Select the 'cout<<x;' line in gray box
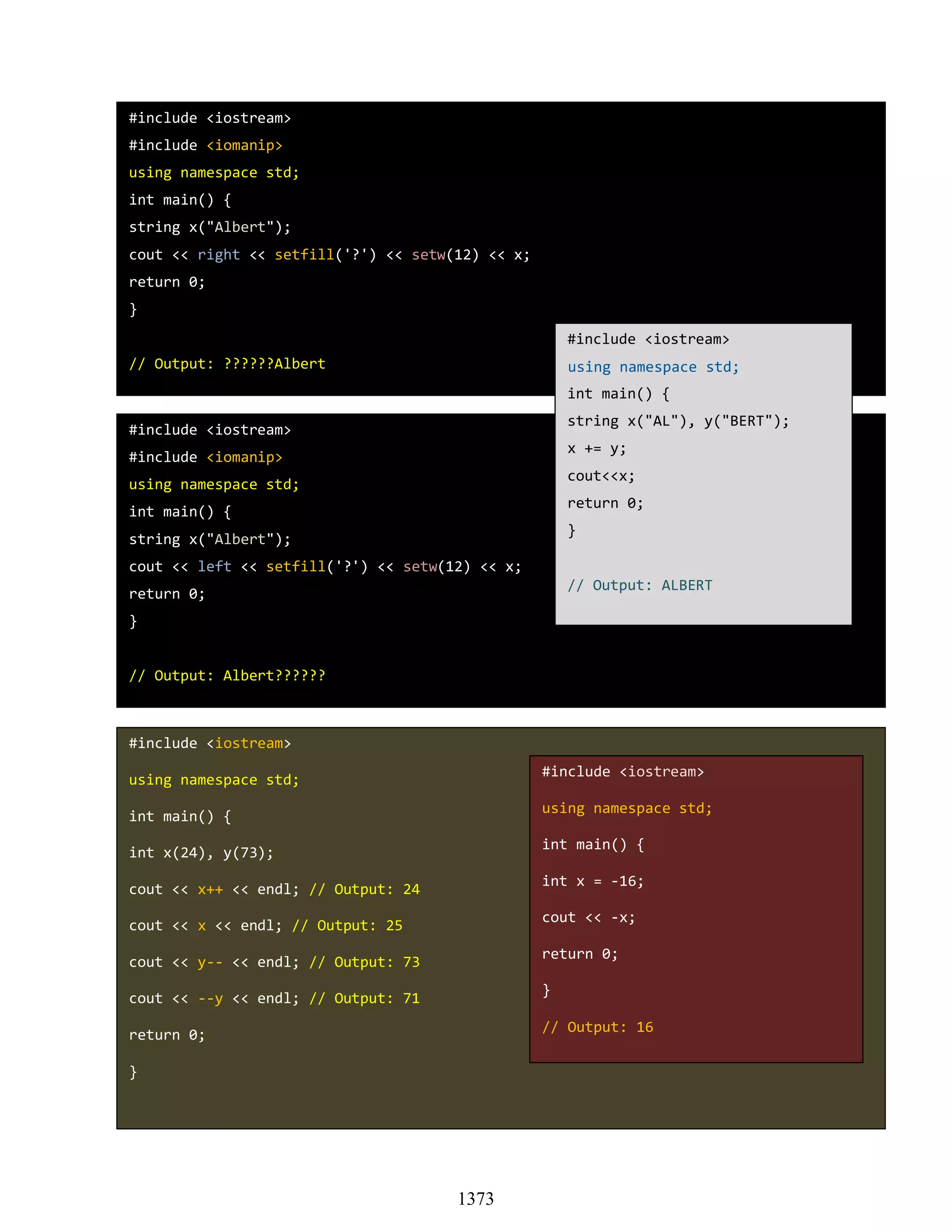Image resolution: width=952 pixels, height=1232 pixels. [601, 476]
